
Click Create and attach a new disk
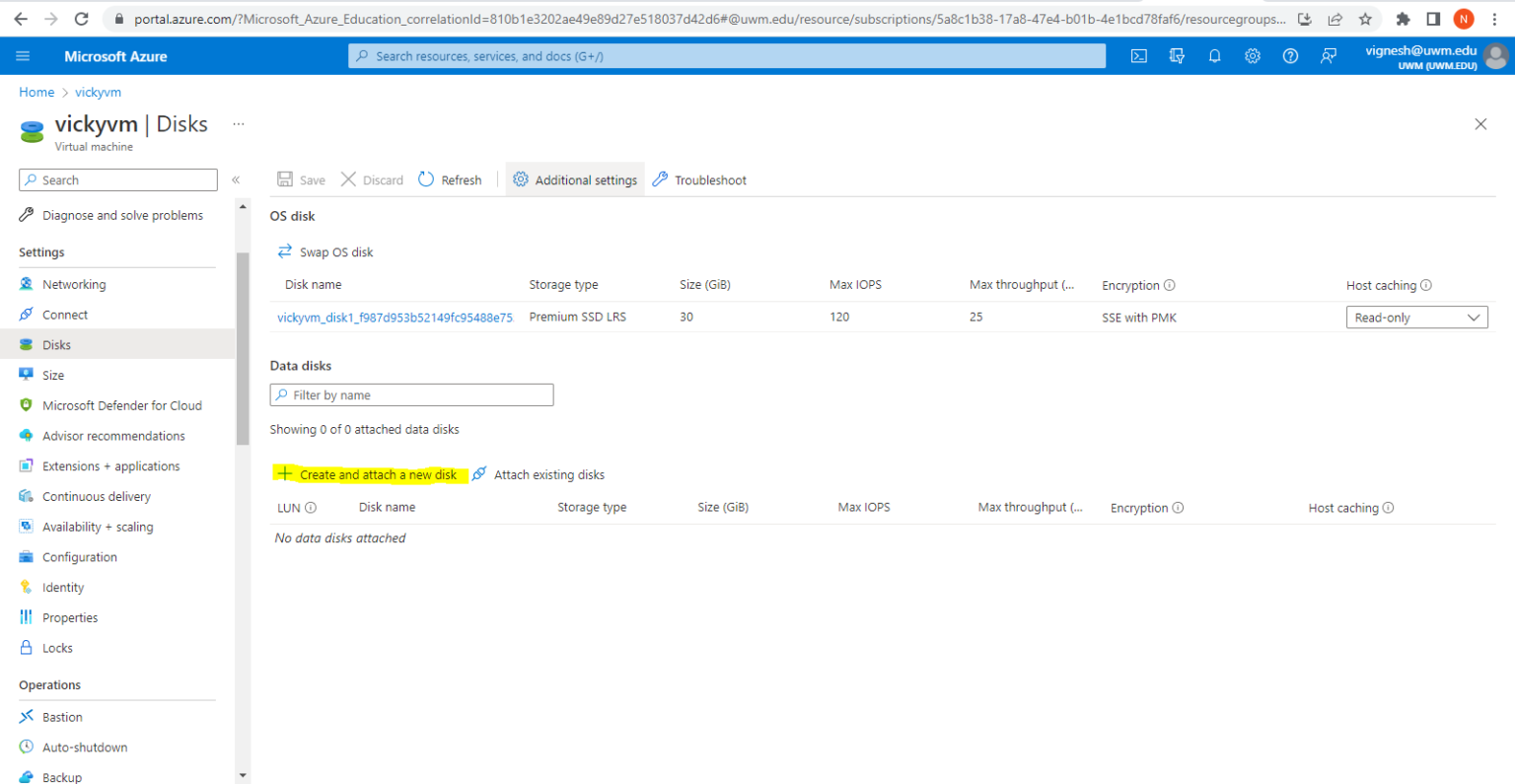pos(369,474)
